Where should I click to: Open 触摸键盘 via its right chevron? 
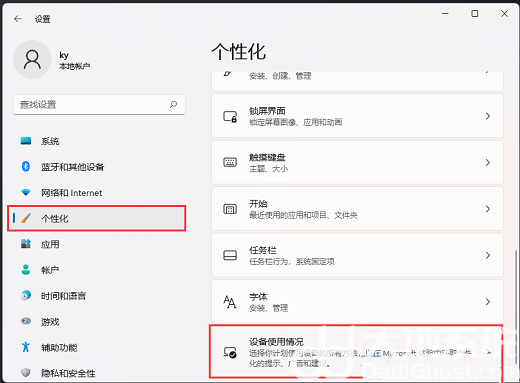tap(488, 162)
